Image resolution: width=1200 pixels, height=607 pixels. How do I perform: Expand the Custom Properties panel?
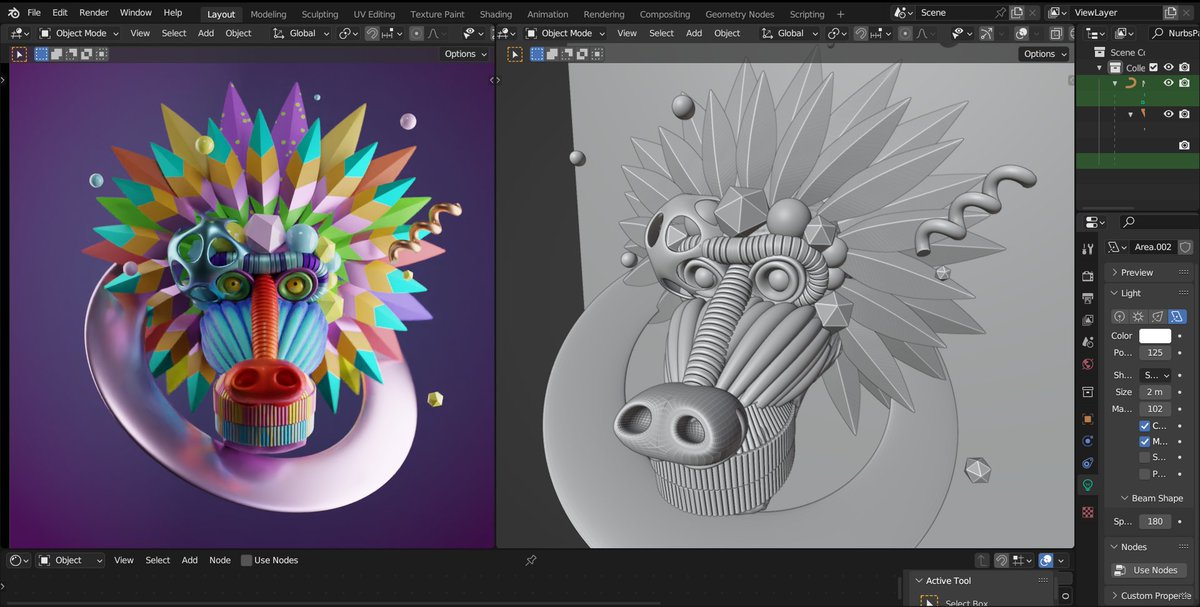(x=1150, y=596)
